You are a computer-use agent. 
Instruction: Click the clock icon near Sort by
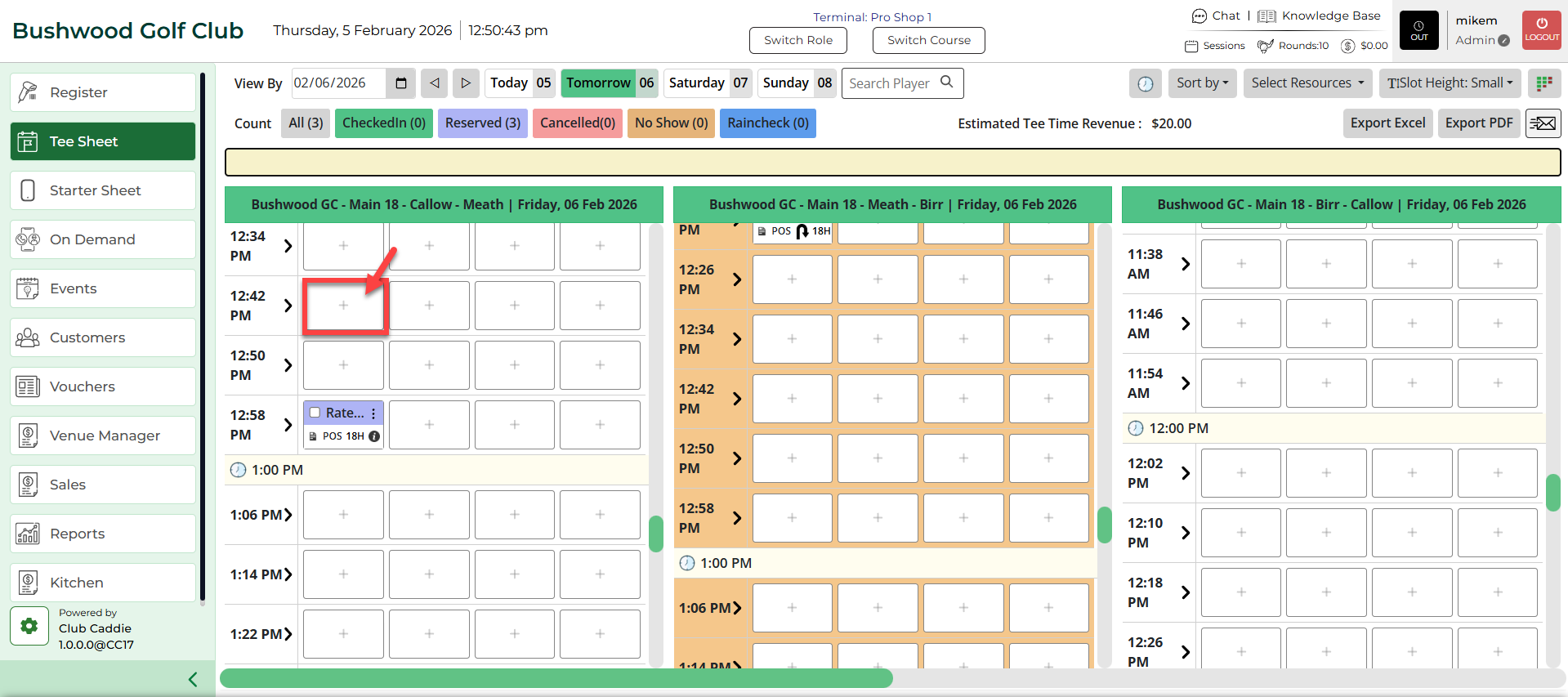(1145, 83)
